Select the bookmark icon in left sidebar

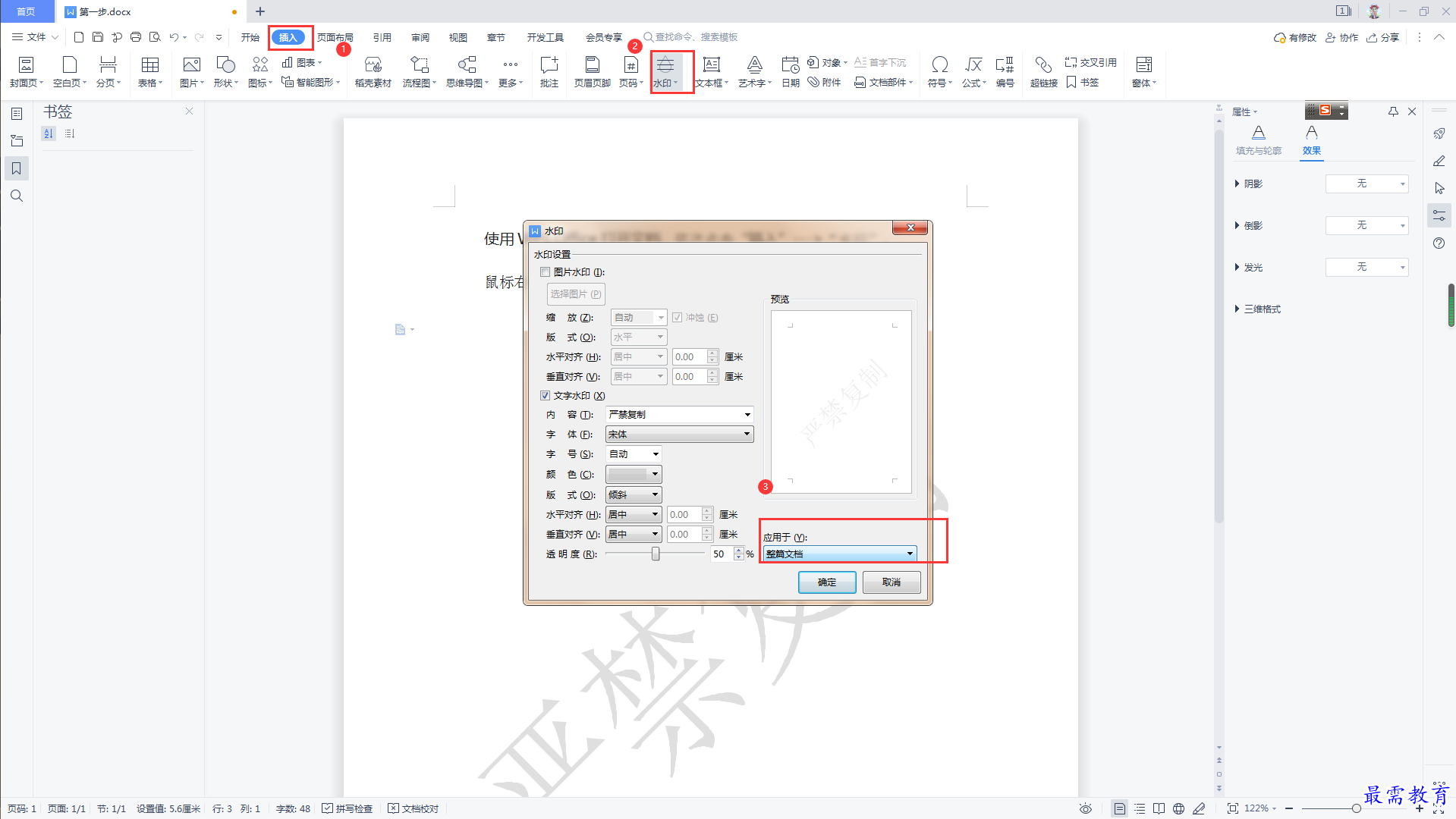coord(17,168)
